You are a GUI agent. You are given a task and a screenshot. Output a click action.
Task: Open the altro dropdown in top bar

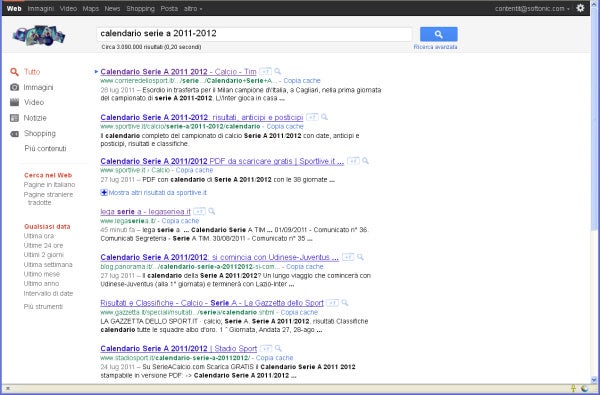pyautogui.click(x=193, y=8)
